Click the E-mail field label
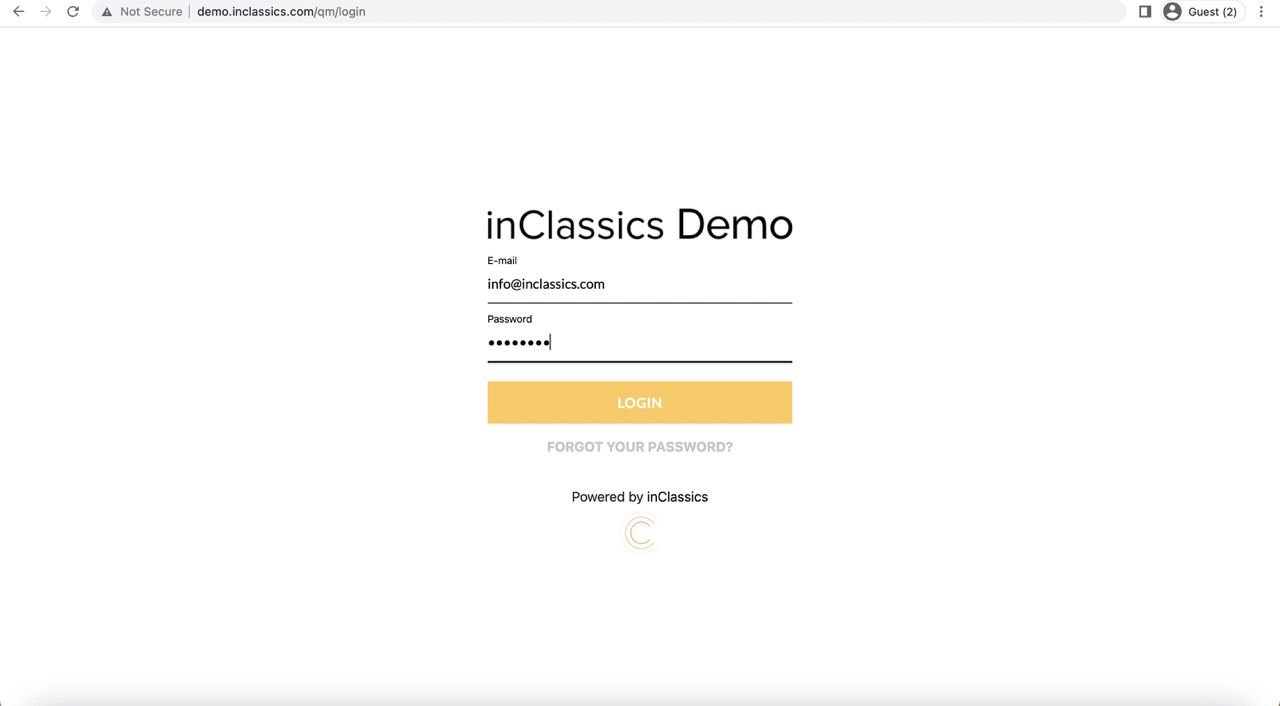Image resolution: width=1280 pixels, height=706 pixels. [x=502, y=260]
